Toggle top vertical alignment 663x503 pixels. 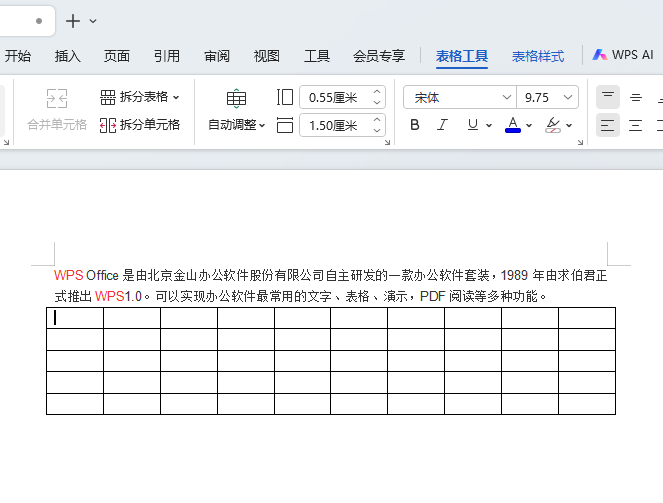[x=608, y=97]
